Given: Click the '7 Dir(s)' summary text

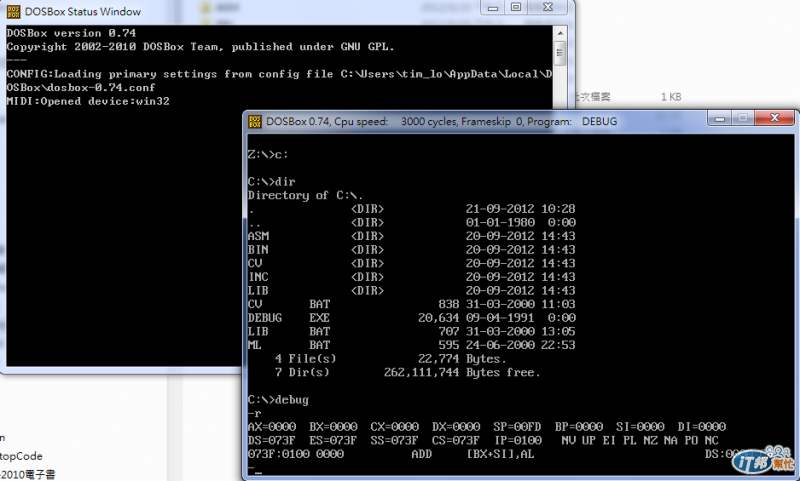Looking at the screenshot, I should 302,372.
